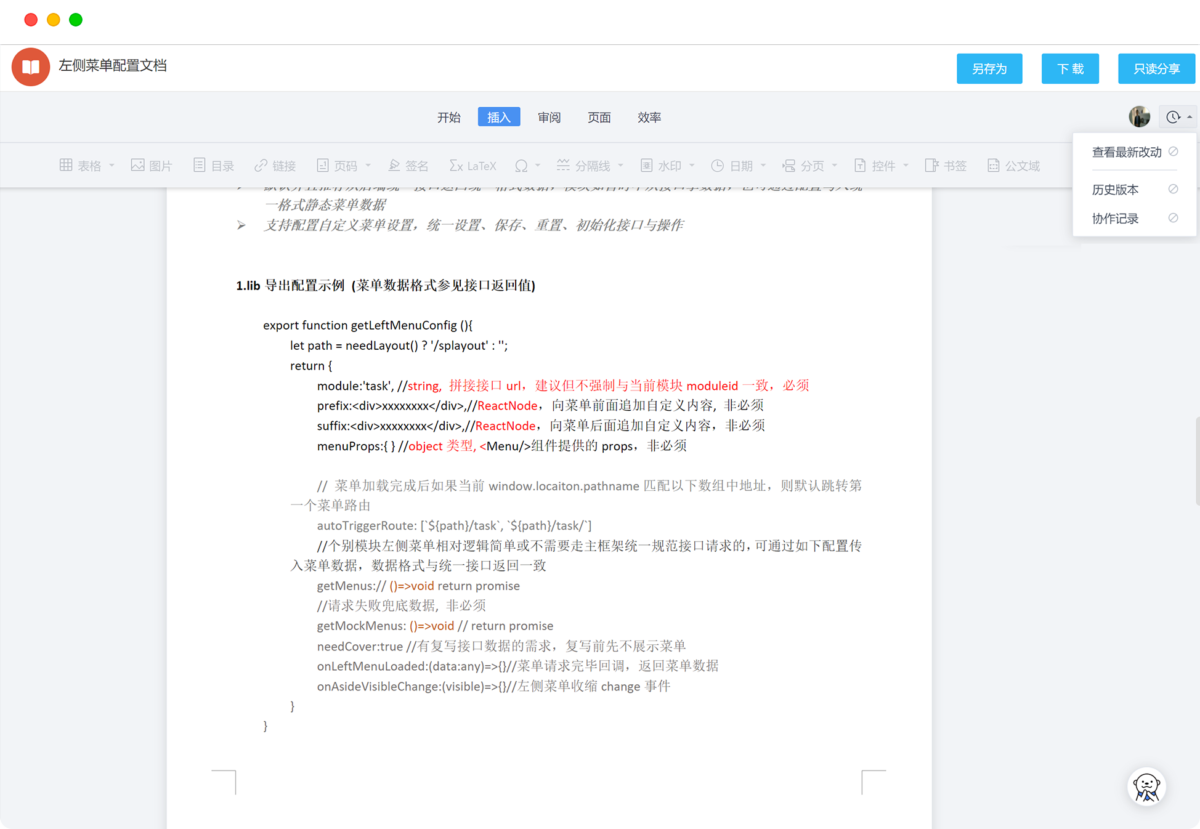Viewport: 1200px width, 829px height.
Task: Expand the 日期 dropdown arrow
Action: [x=764, y=166]
